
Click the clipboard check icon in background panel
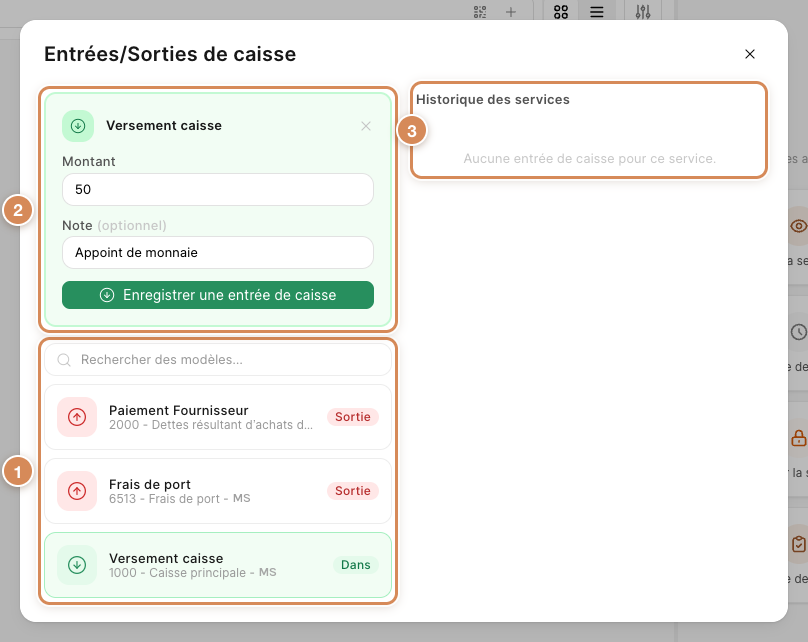click(x=799, y=544)
